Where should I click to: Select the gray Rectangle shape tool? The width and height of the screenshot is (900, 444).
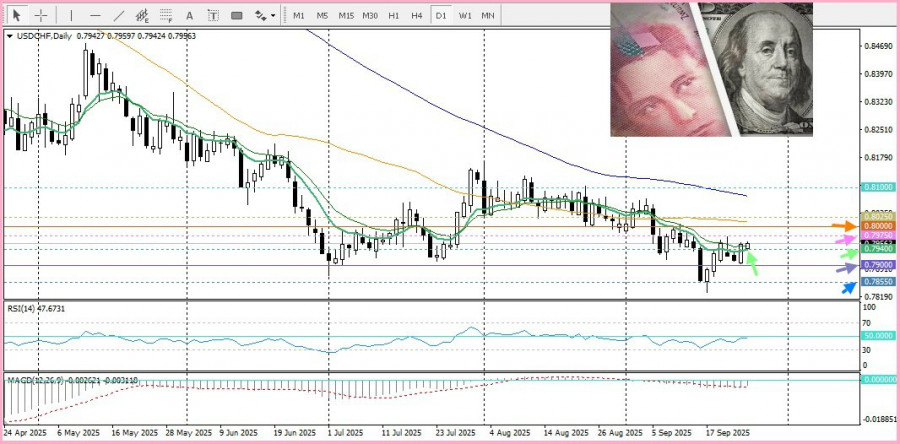pos(236,15)
